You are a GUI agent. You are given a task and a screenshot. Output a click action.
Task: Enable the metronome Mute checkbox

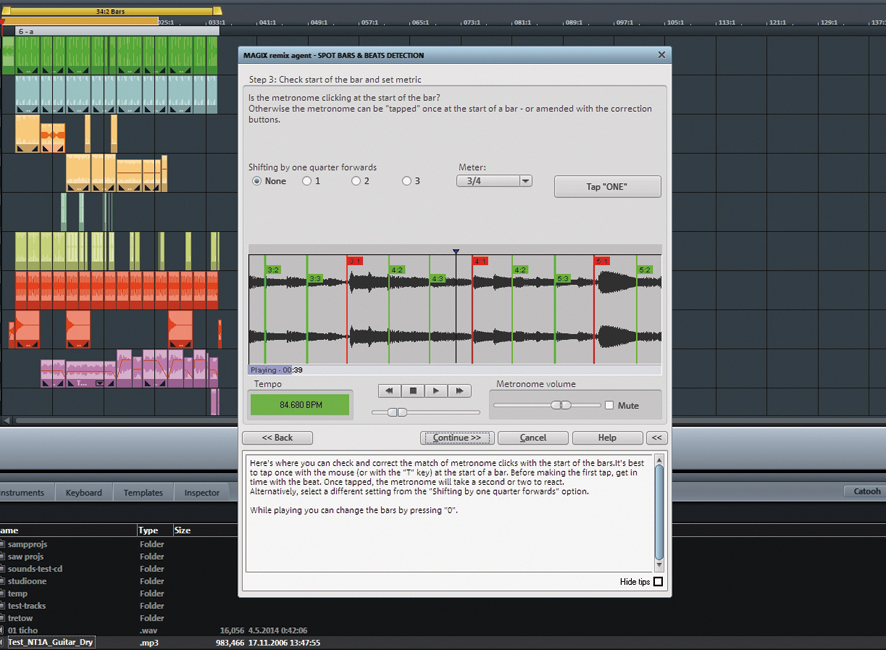tap(609, 405)
